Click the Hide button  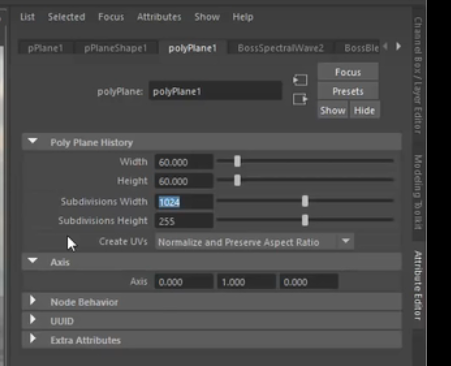(364, 110)
